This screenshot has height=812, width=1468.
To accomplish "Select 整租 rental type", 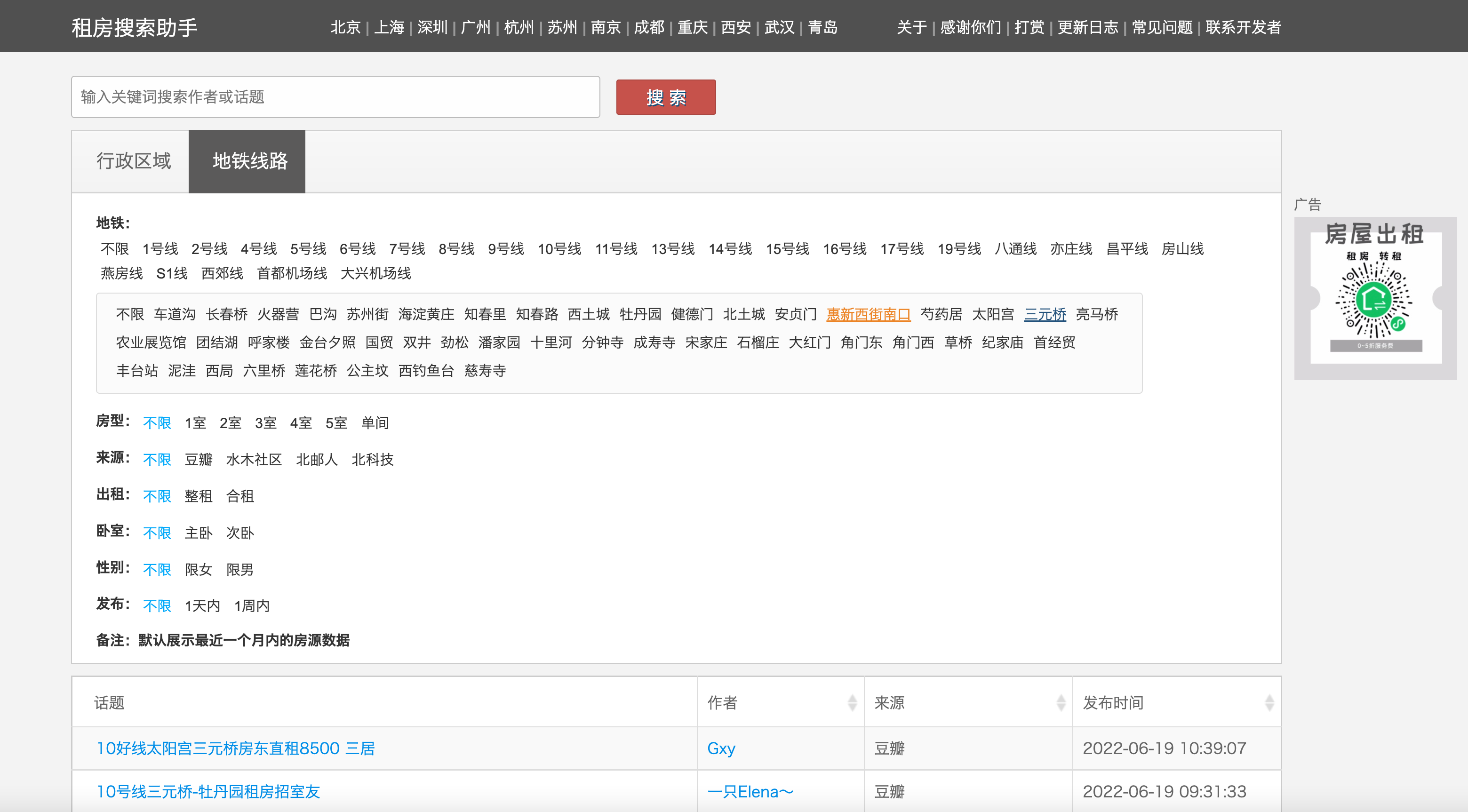I will pyautogui.click(x=198, y=496).
